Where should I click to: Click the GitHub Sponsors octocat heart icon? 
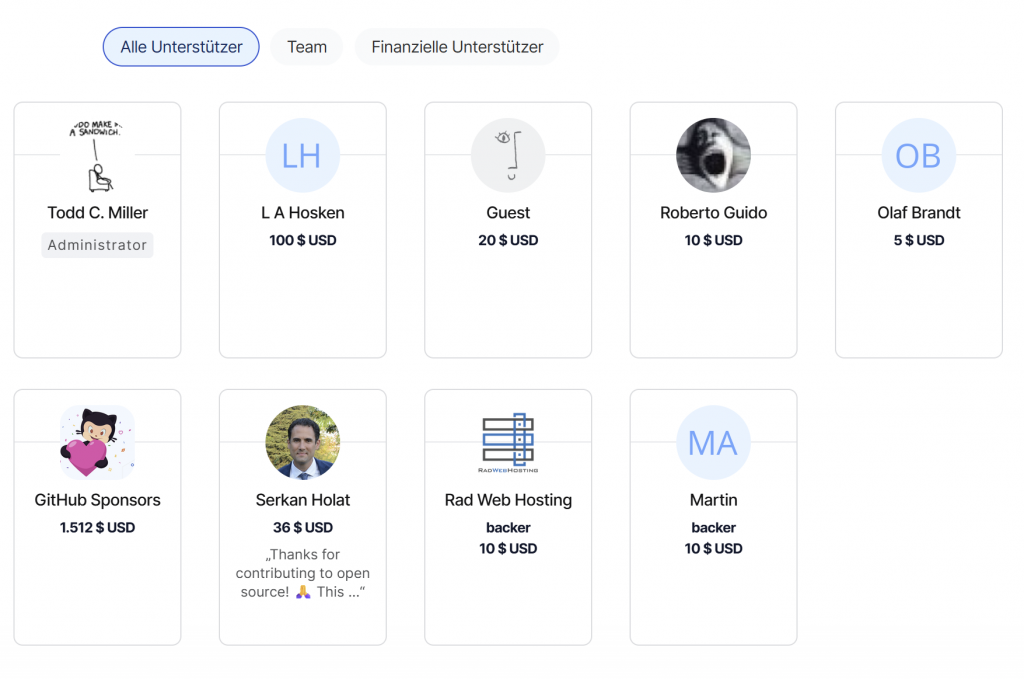click(x=97, y=443)
